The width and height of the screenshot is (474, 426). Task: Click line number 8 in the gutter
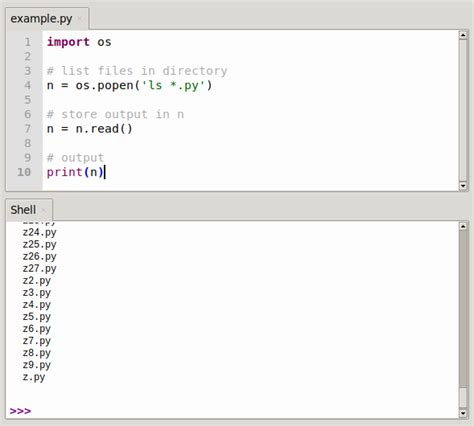point(27,143)
